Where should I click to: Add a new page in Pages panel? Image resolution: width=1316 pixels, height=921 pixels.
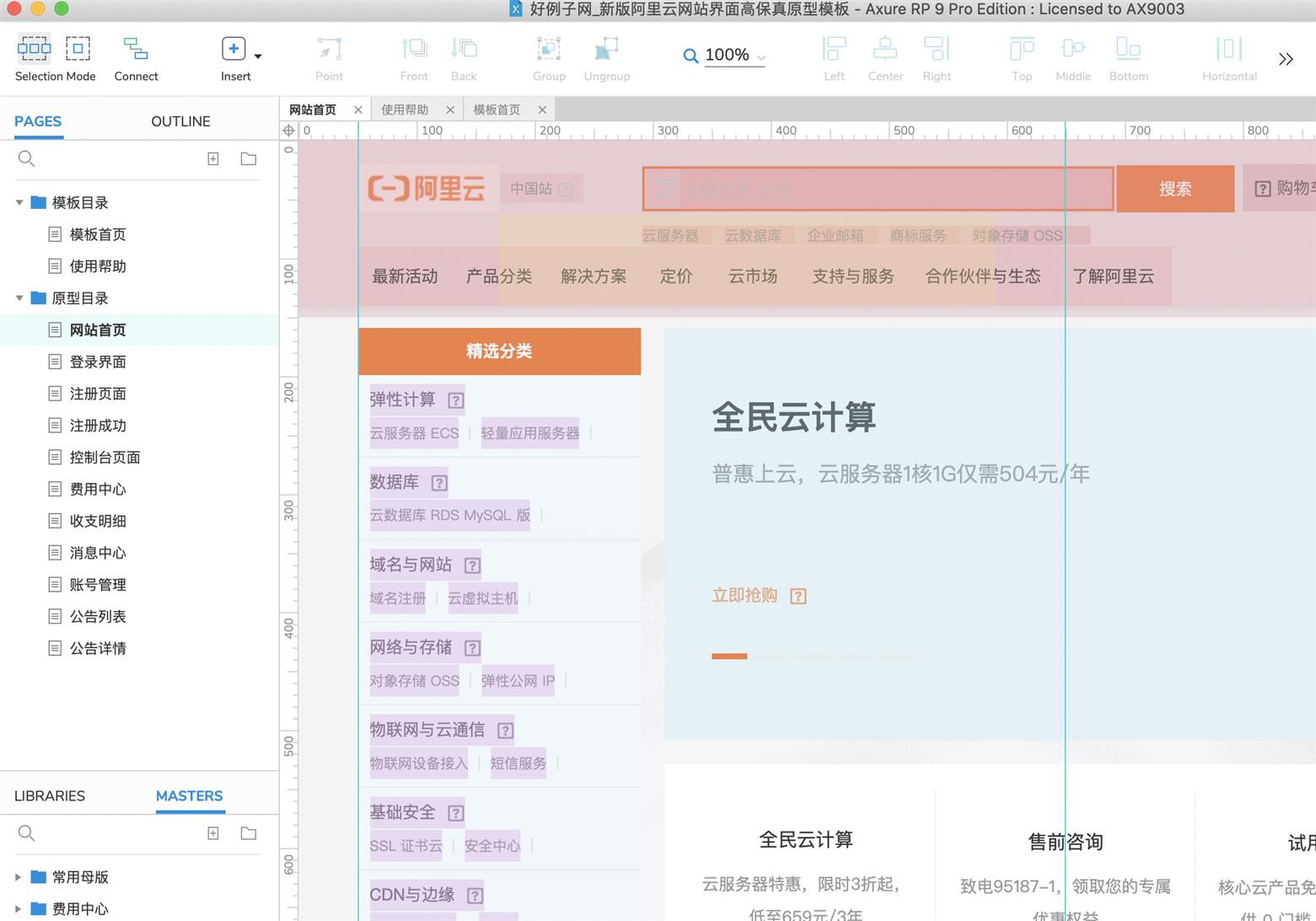pyautogui.click(x=213, y=158)
